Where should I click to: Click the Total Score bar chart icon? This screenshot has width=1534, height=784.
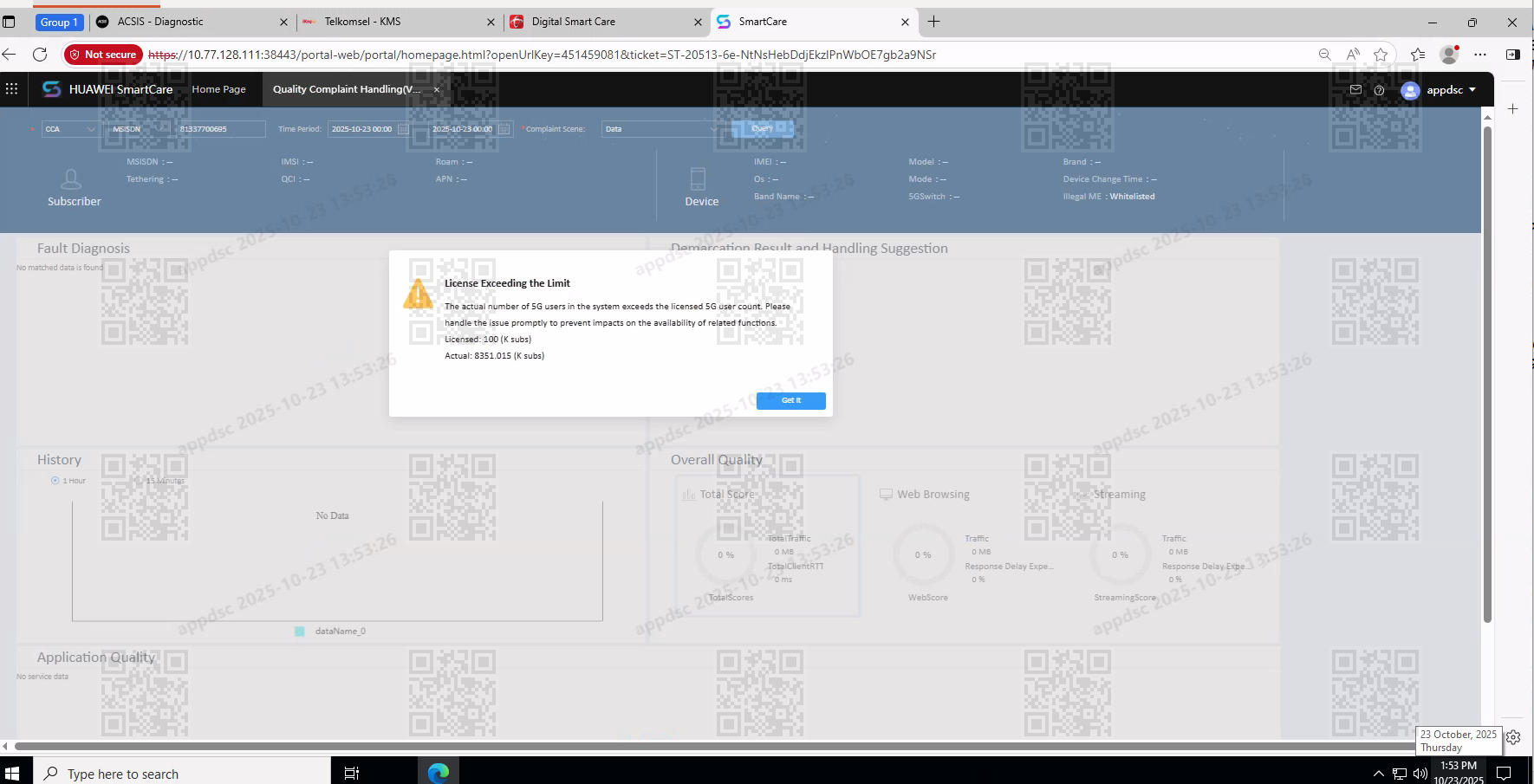[689, 495]
